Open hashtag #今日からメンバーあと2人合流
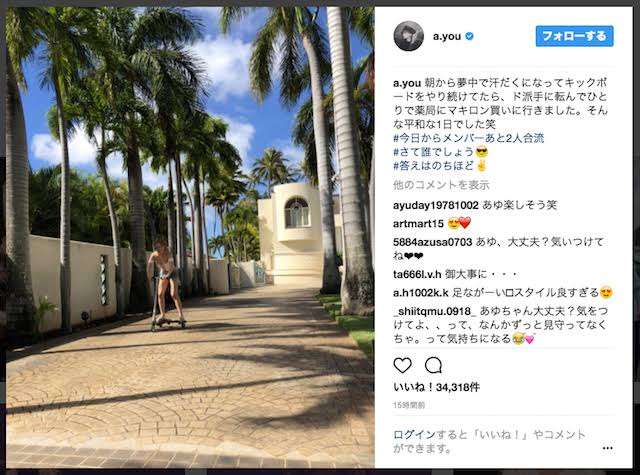 click(468, 138)
